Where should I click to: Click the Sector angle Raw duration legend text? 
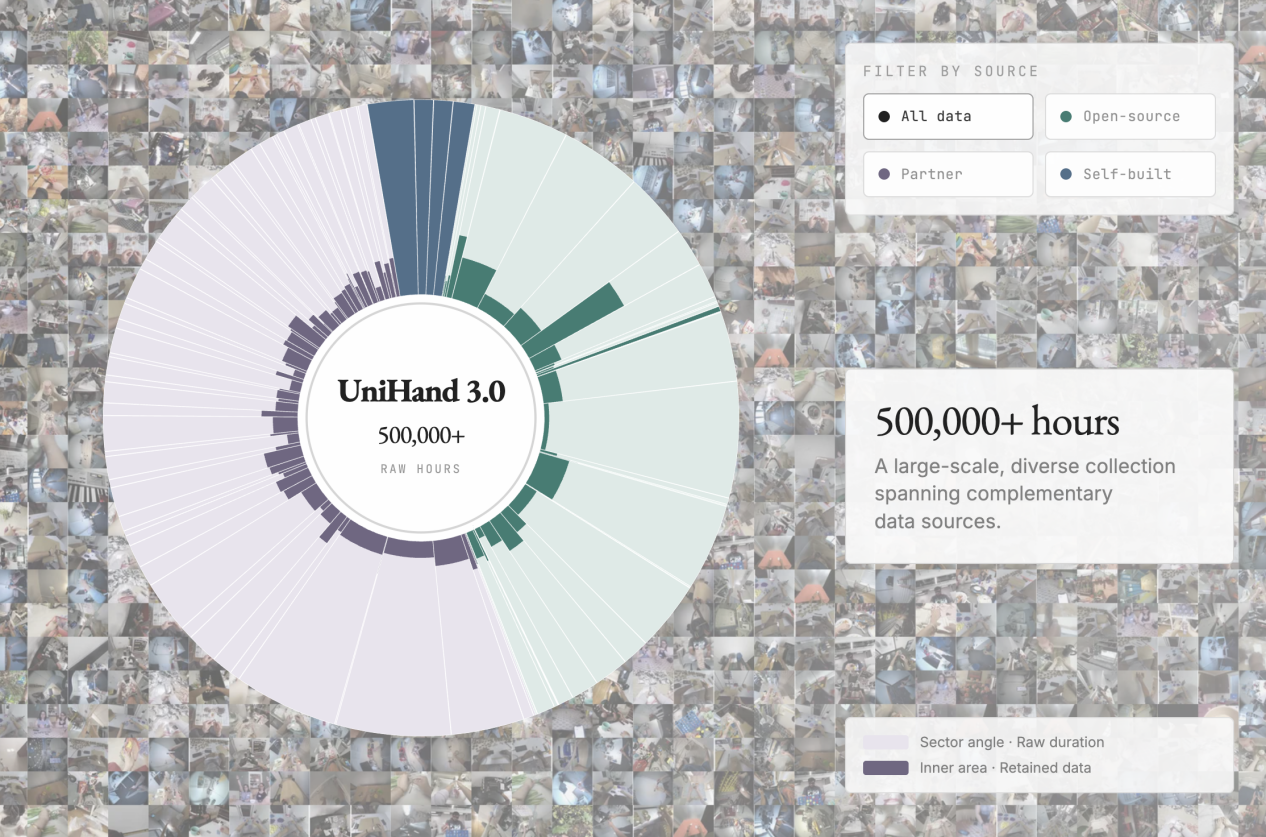1012,742
